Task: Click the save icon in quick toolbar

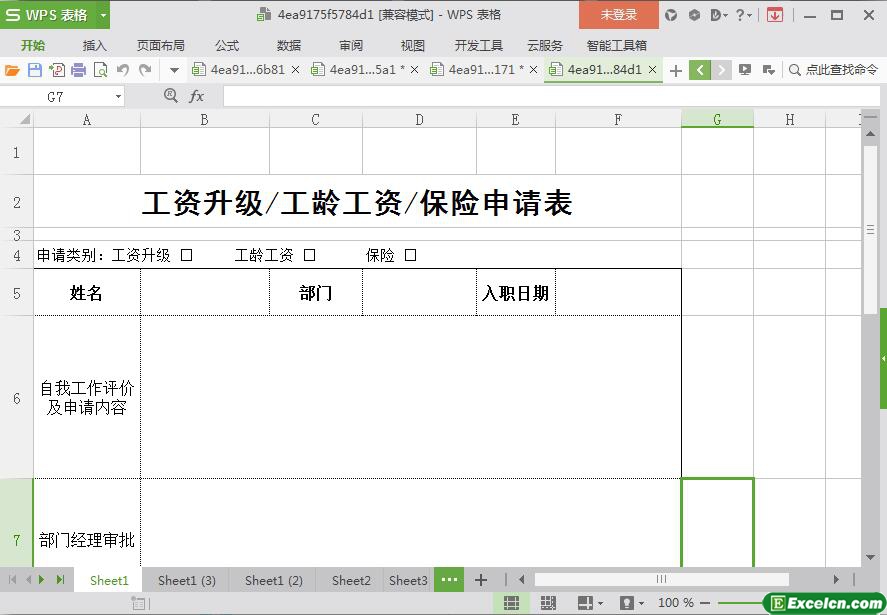Action: pyautogui.click(x=35, y=70)
